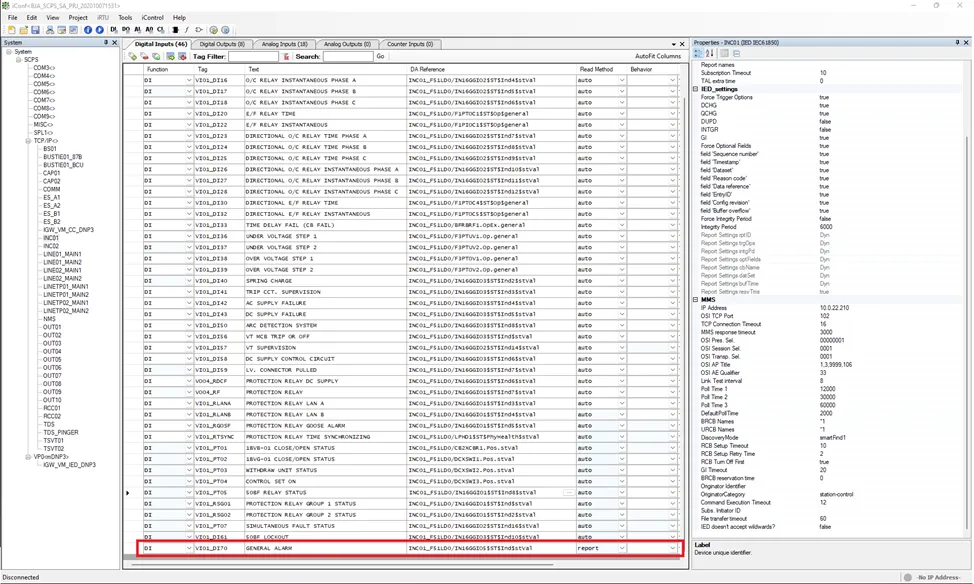
Task: Create a new project via toolbar icon
Action: (x=11, y=30)
